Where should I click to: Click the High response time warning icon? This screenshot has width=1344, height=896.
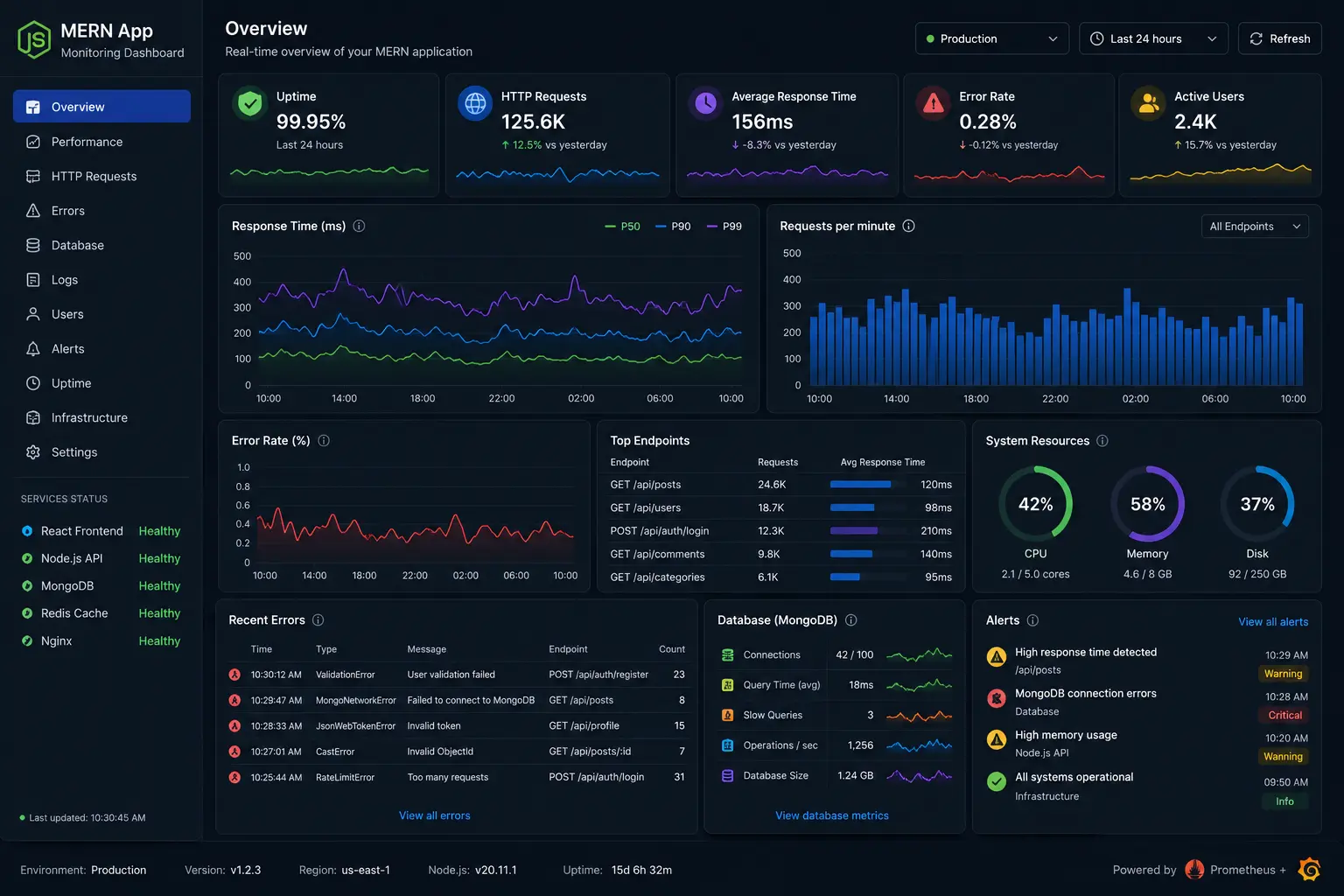(997, 657)
